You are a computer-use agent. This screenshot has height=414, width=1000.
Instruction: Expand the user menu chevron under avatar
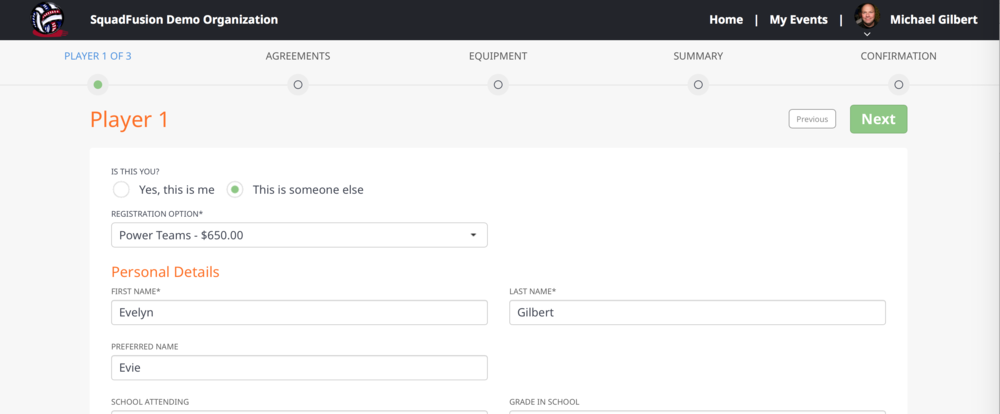click(867, 34)
